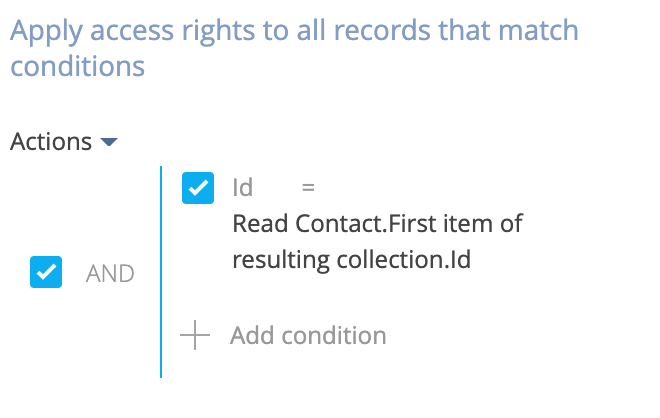Click the white checkmark in Id checkbox
660x418 pixels.
[x=198, y=188]
